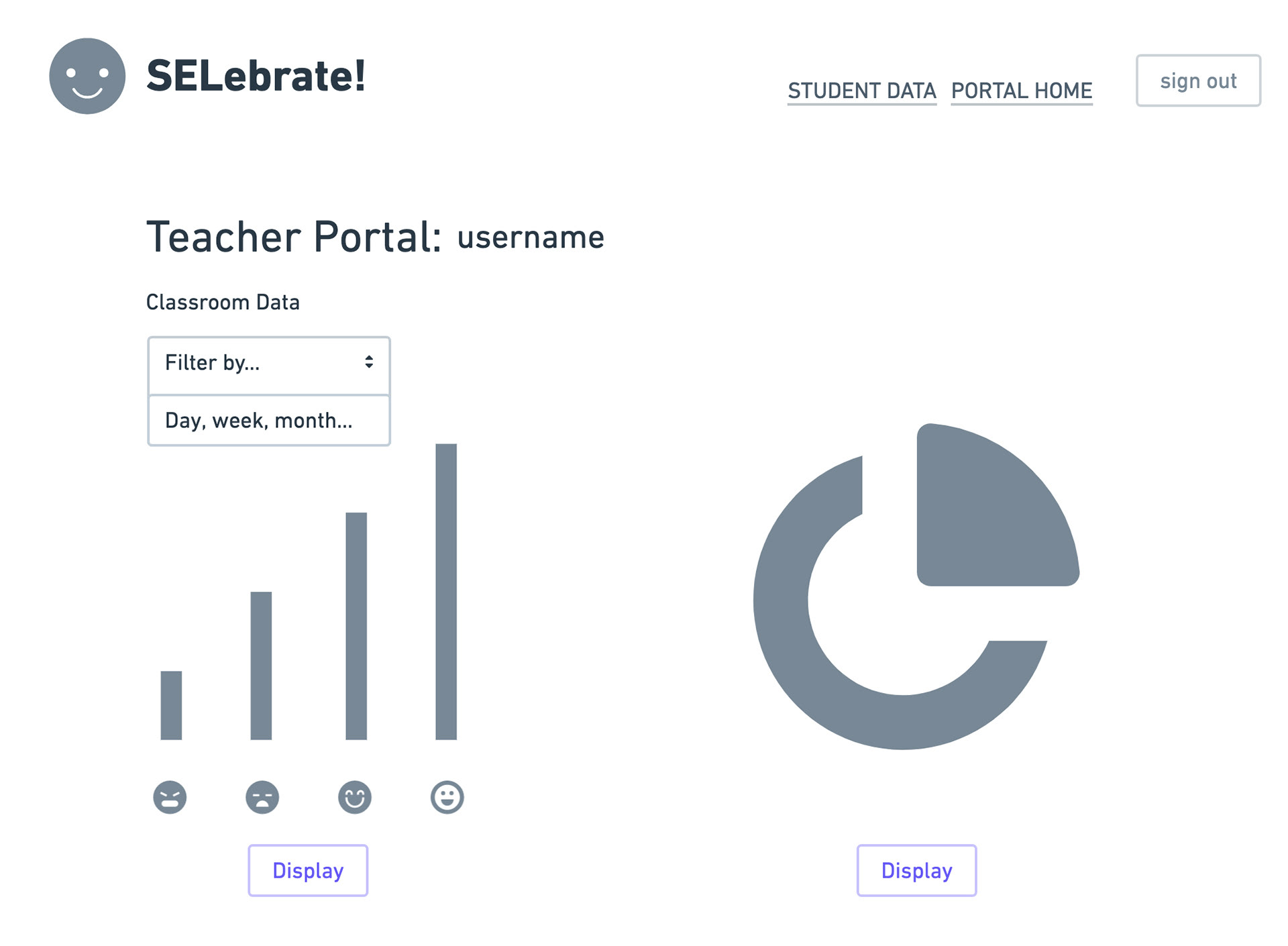Image resolution: width=1288 pixels, height=946 pixels.
Task: Click the angry face emoji icon
Action: [170, 797]
